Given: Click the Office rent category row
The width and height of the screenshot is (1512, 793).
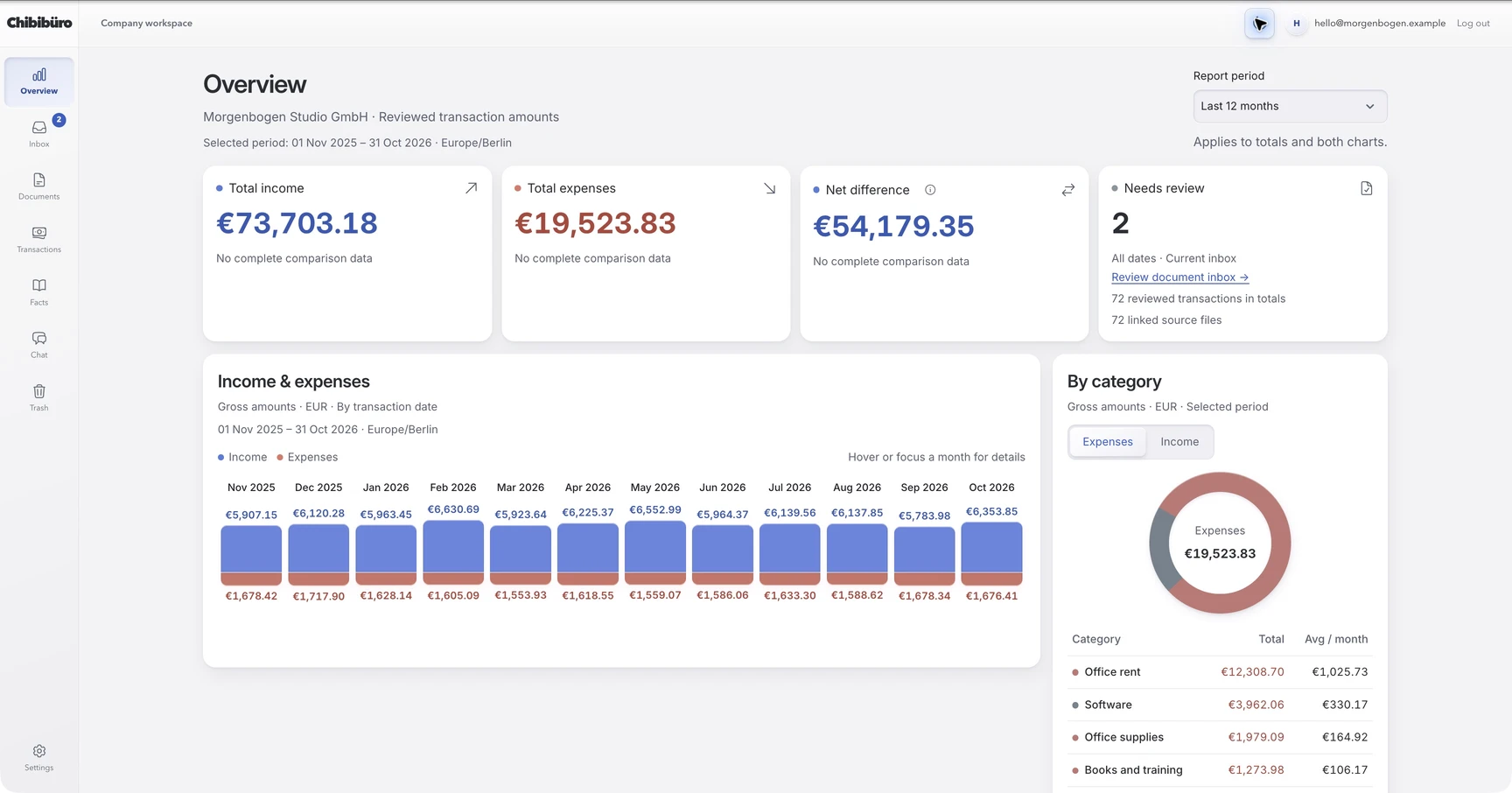Looking at the screenshot, I should coord(1220,672).
